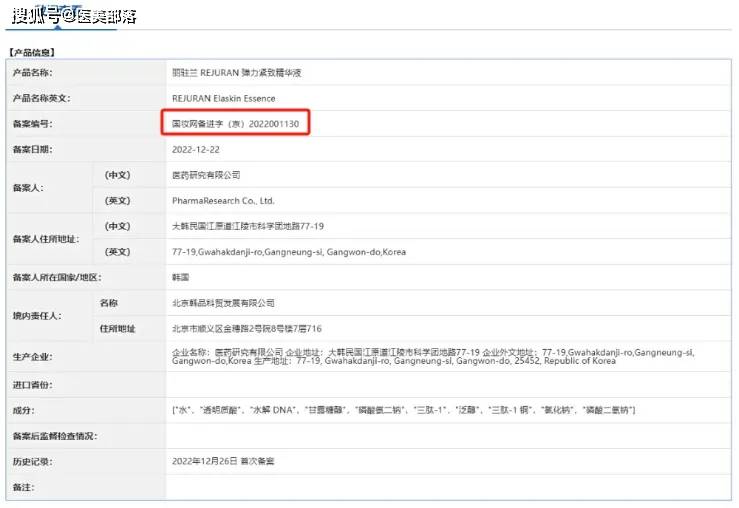This screenshot has height=508, width=739.
Task: Click 住所地址 sublabel under 境内责任人
Action: (x=117, y=328)
